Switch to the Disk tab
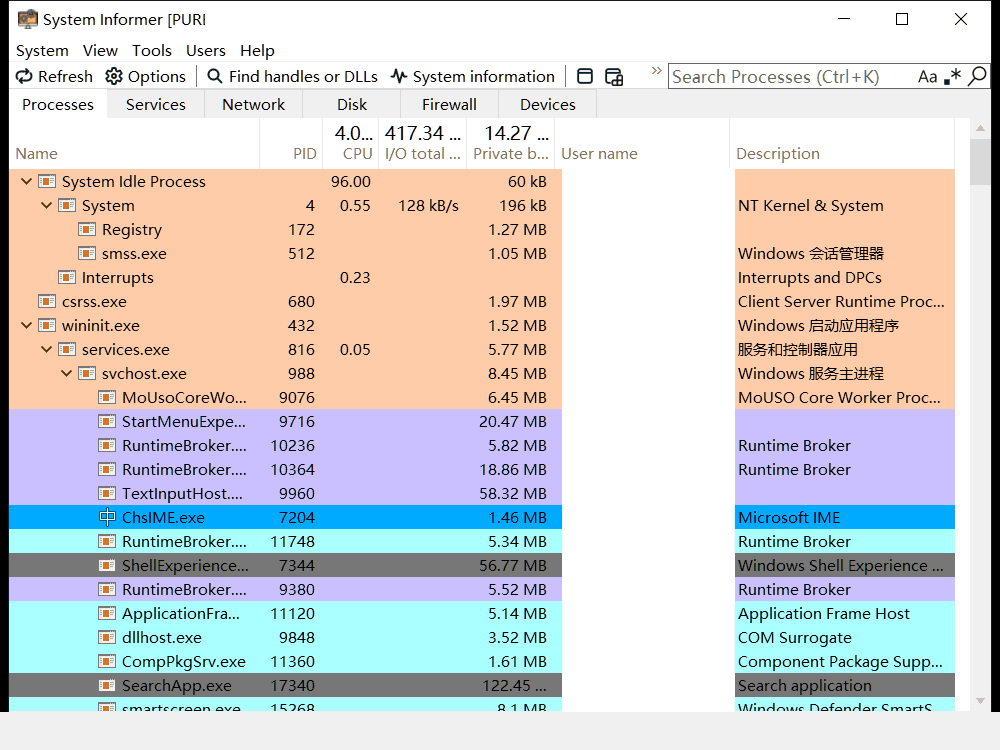The image size is (1000, 750). click(x=351, y=105)
